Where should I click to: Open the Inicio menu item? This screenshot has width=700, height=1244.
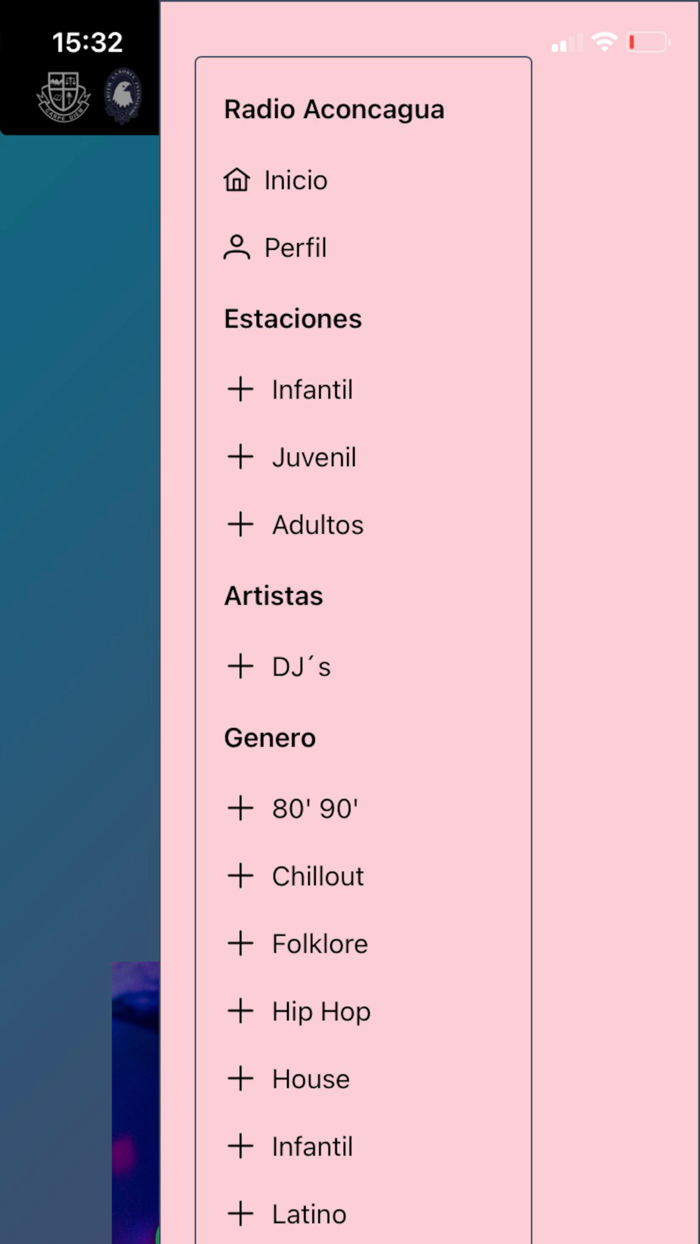(295, 180)
